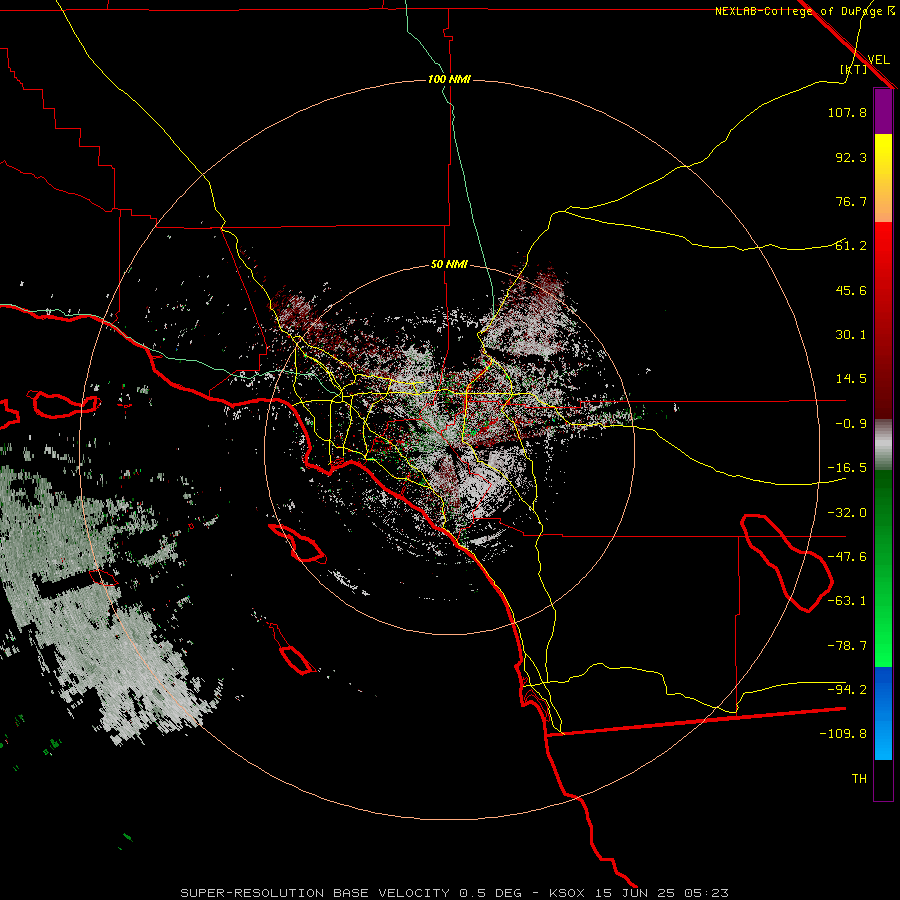Click the -94.2 value on velocity scale

pyautogui.click(x=847, y=690)
